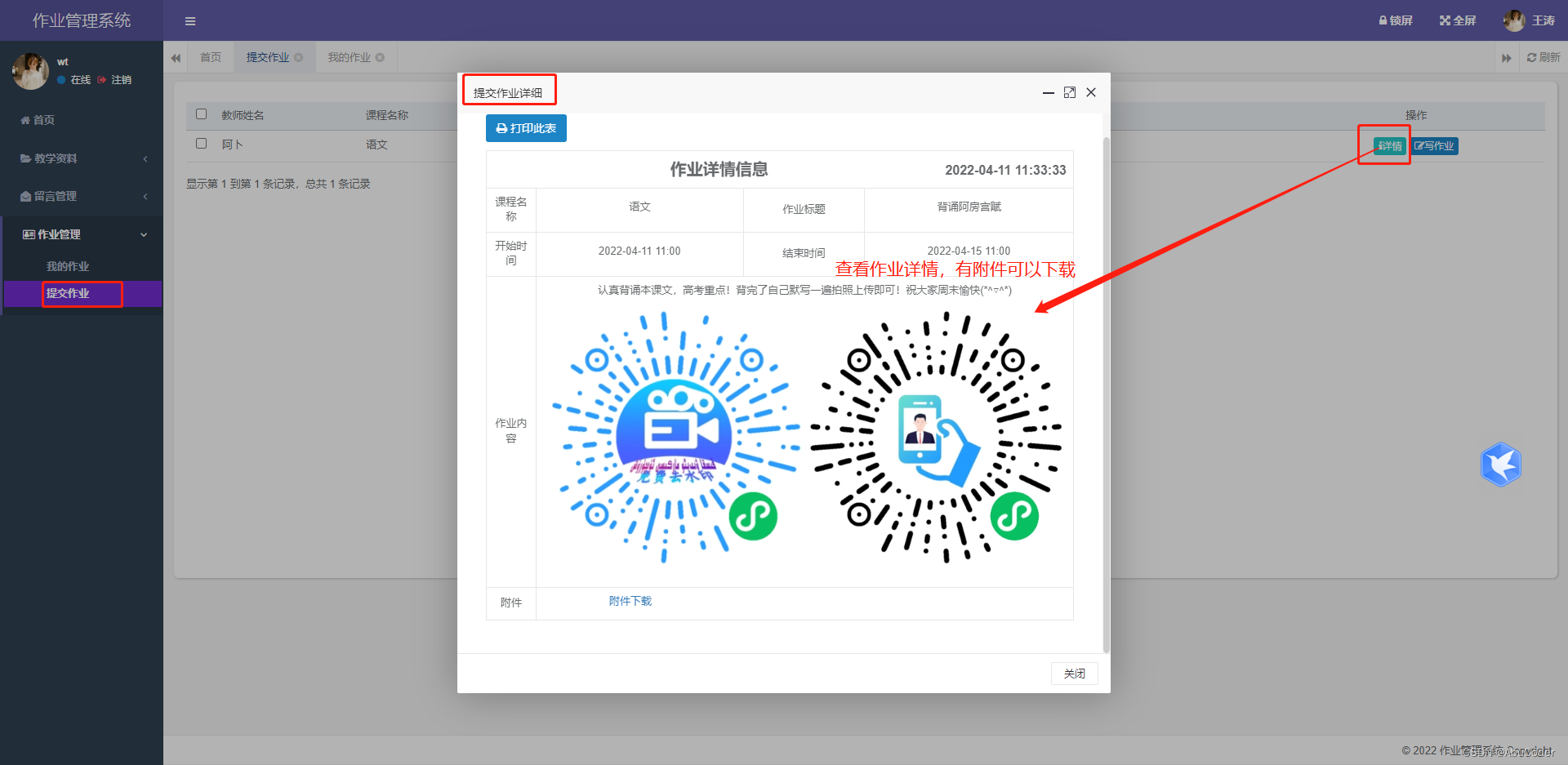Click the 操作 column header

tap(1416, 115)
